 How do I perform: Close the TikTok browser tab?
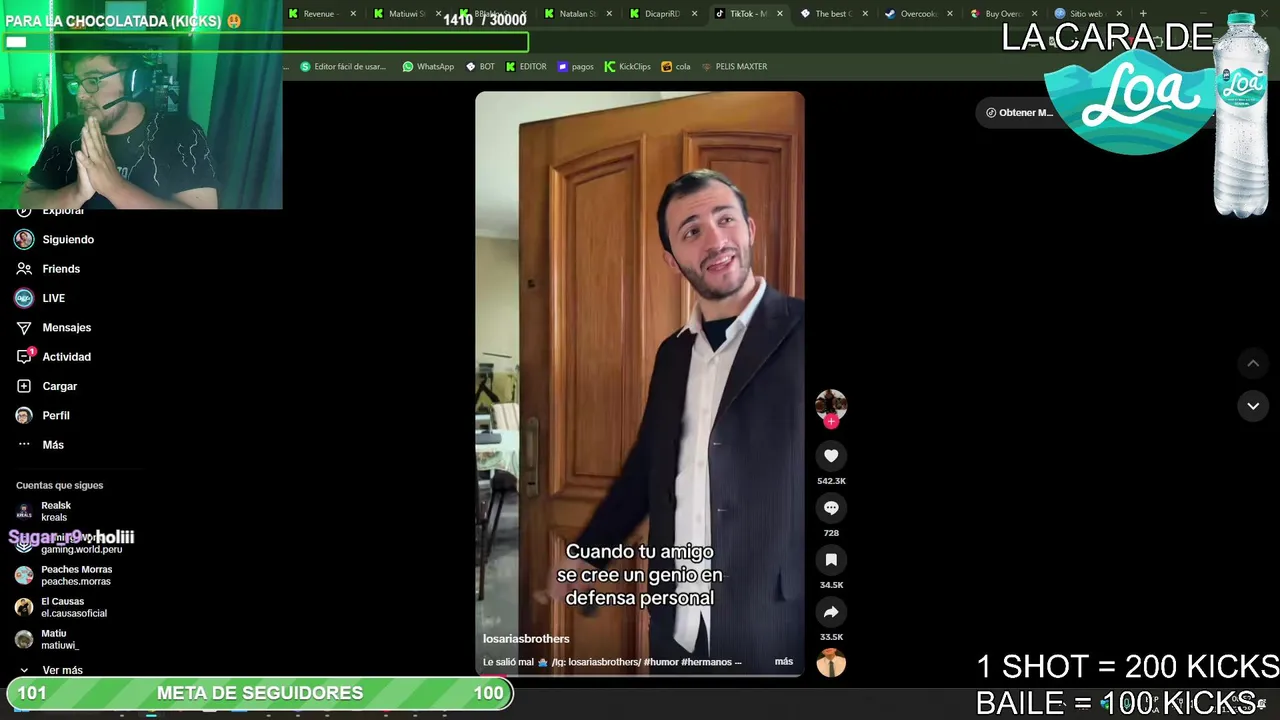(x=780, y=14)
